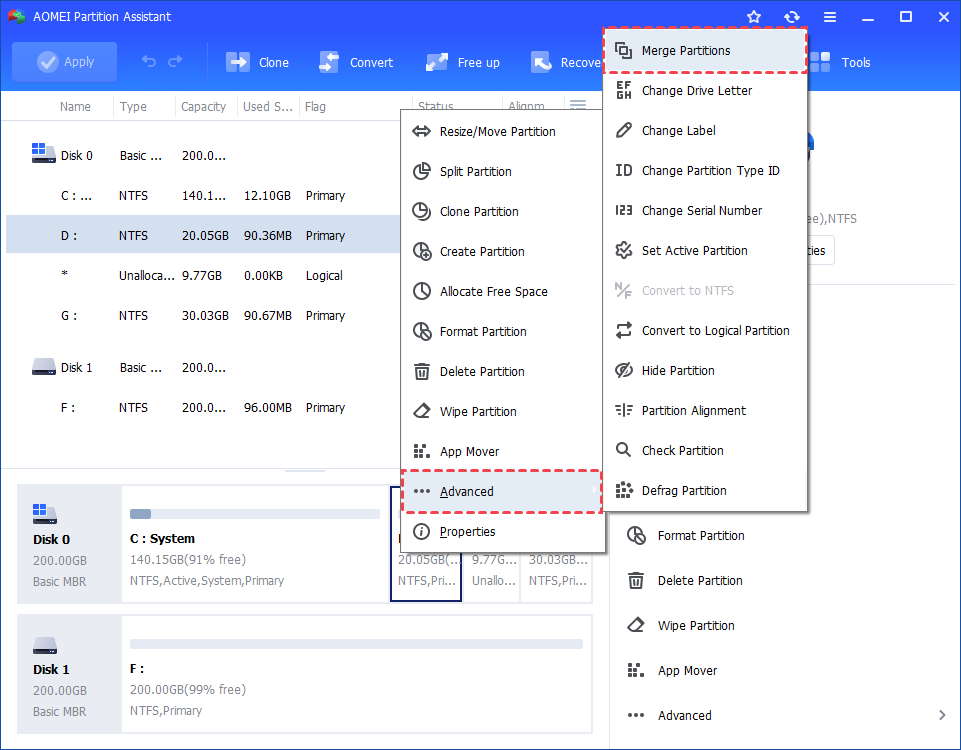Click the Disk 0 label in disk map
This screenshot has width=961, height=750.
(x=51, y=539)
